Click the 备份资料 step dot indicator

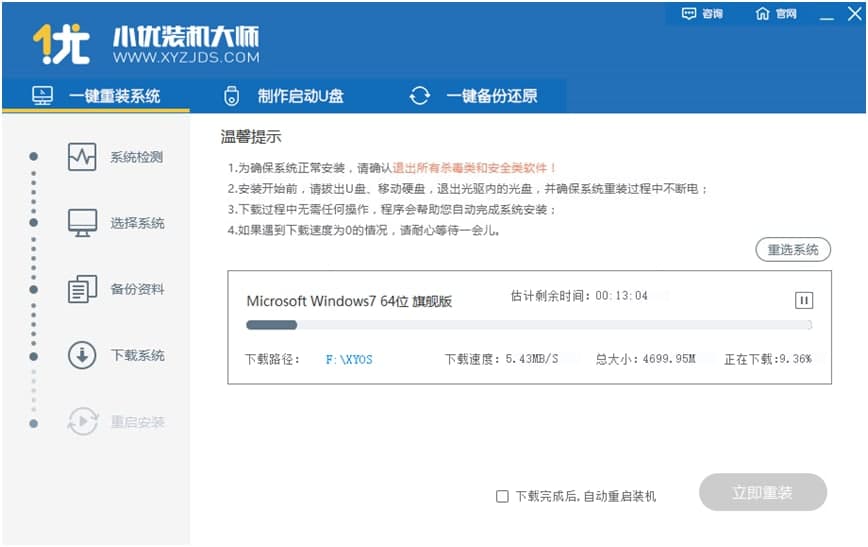pyautogui.click(x=34, y=290)
